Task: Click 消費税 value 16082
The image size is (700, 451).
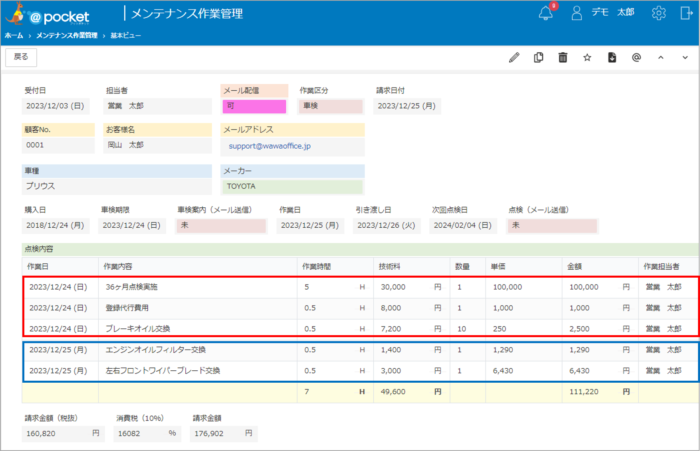Action: pyautogui.click(x=147, y=434)
